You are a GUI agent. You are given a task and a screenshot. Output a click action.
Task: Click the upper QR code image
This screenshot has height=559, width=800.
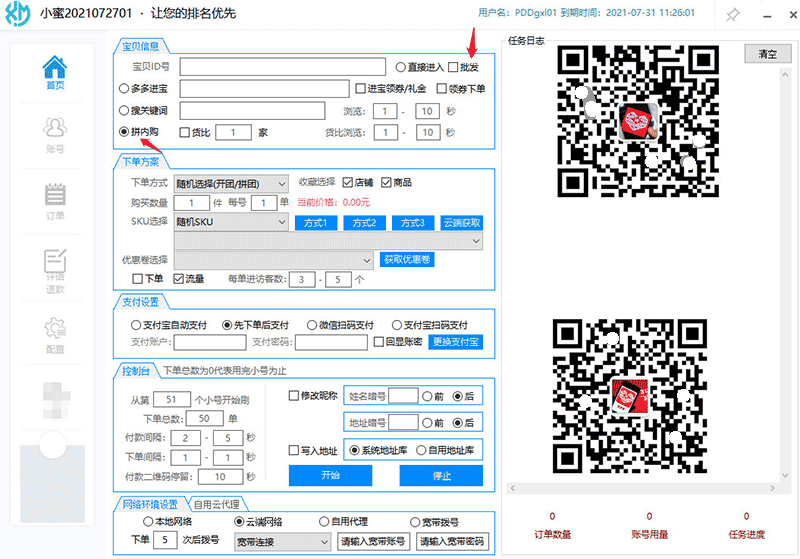tap(638, 121)
